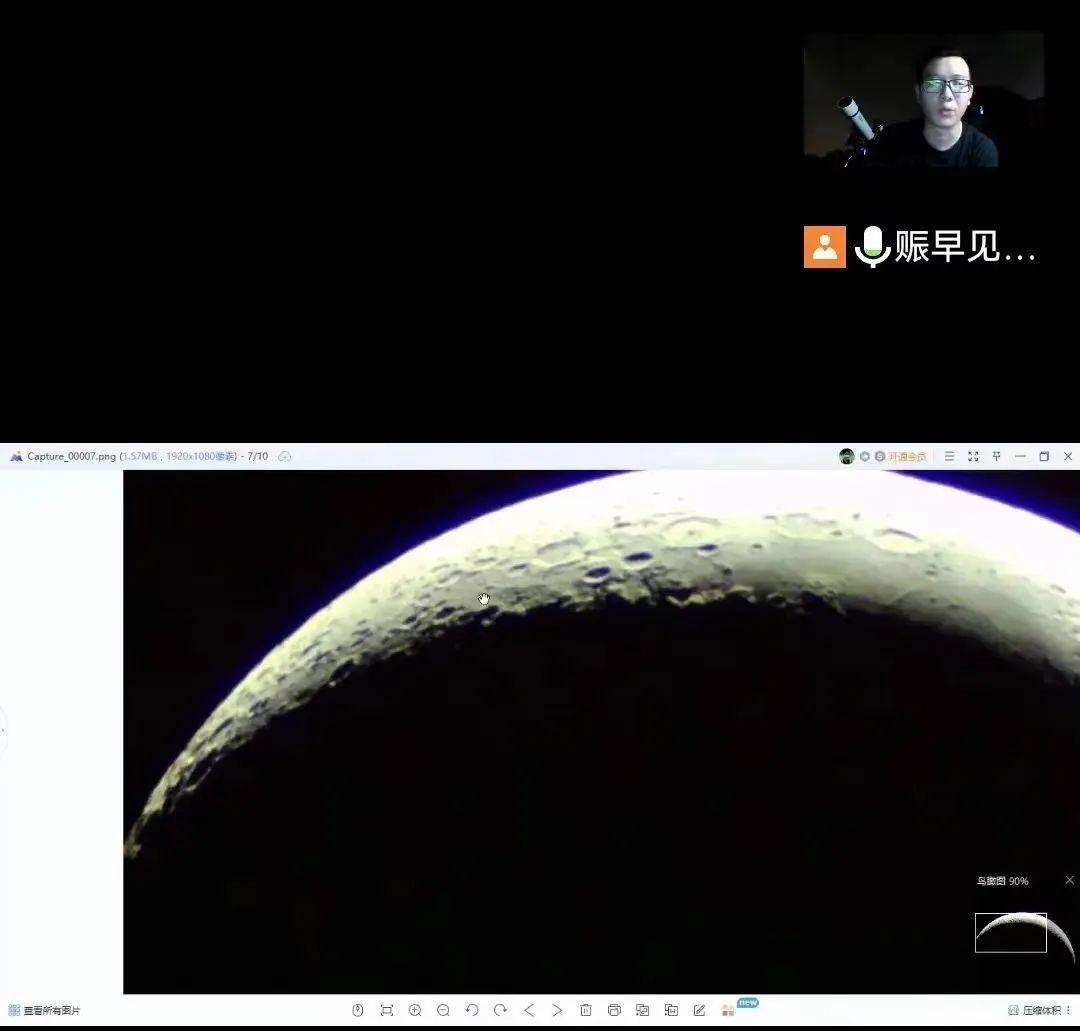
Task: Open view all pictures (查看所有图片)
Action: 44,1010
